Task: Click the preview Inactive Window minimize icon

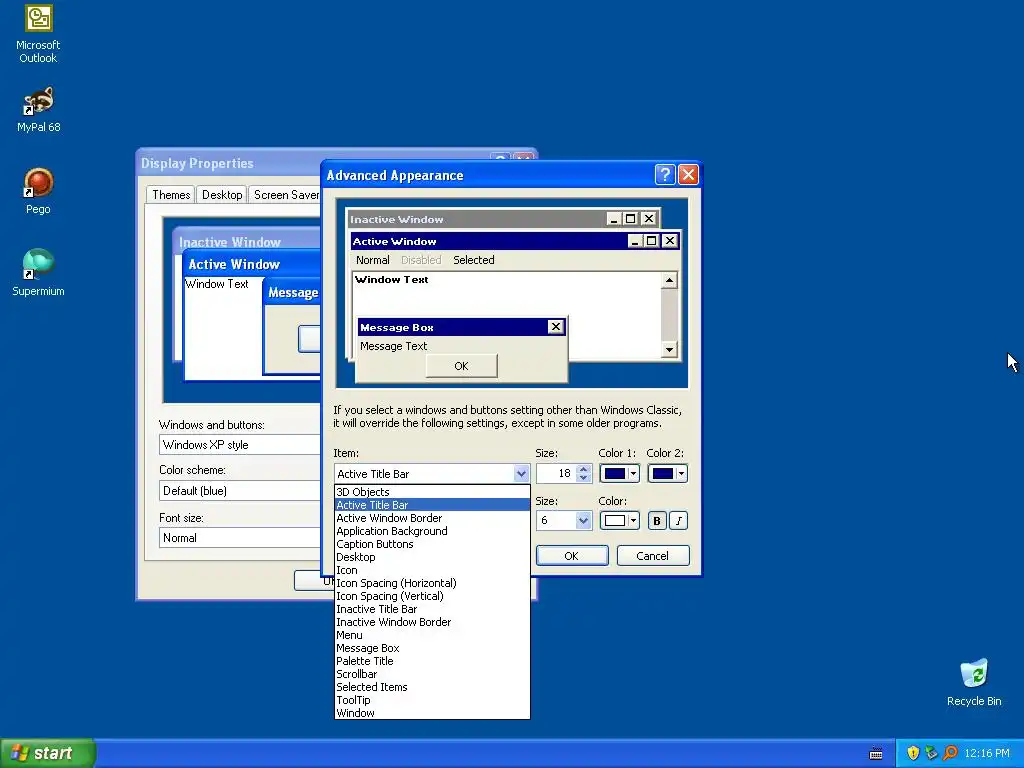Action: pos(613,219)
